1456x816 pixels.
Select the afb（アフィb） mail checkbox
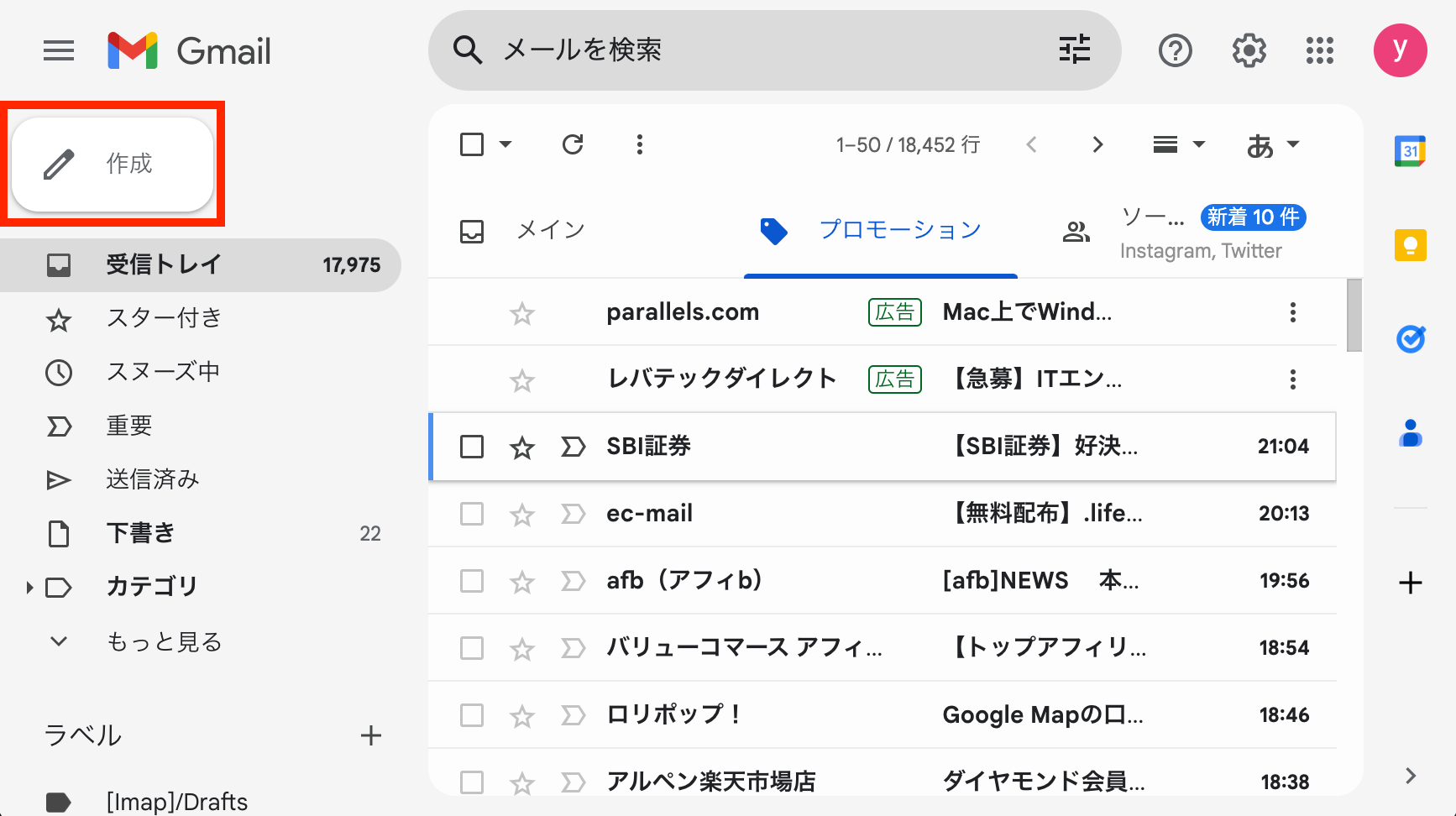click(472, 581)
